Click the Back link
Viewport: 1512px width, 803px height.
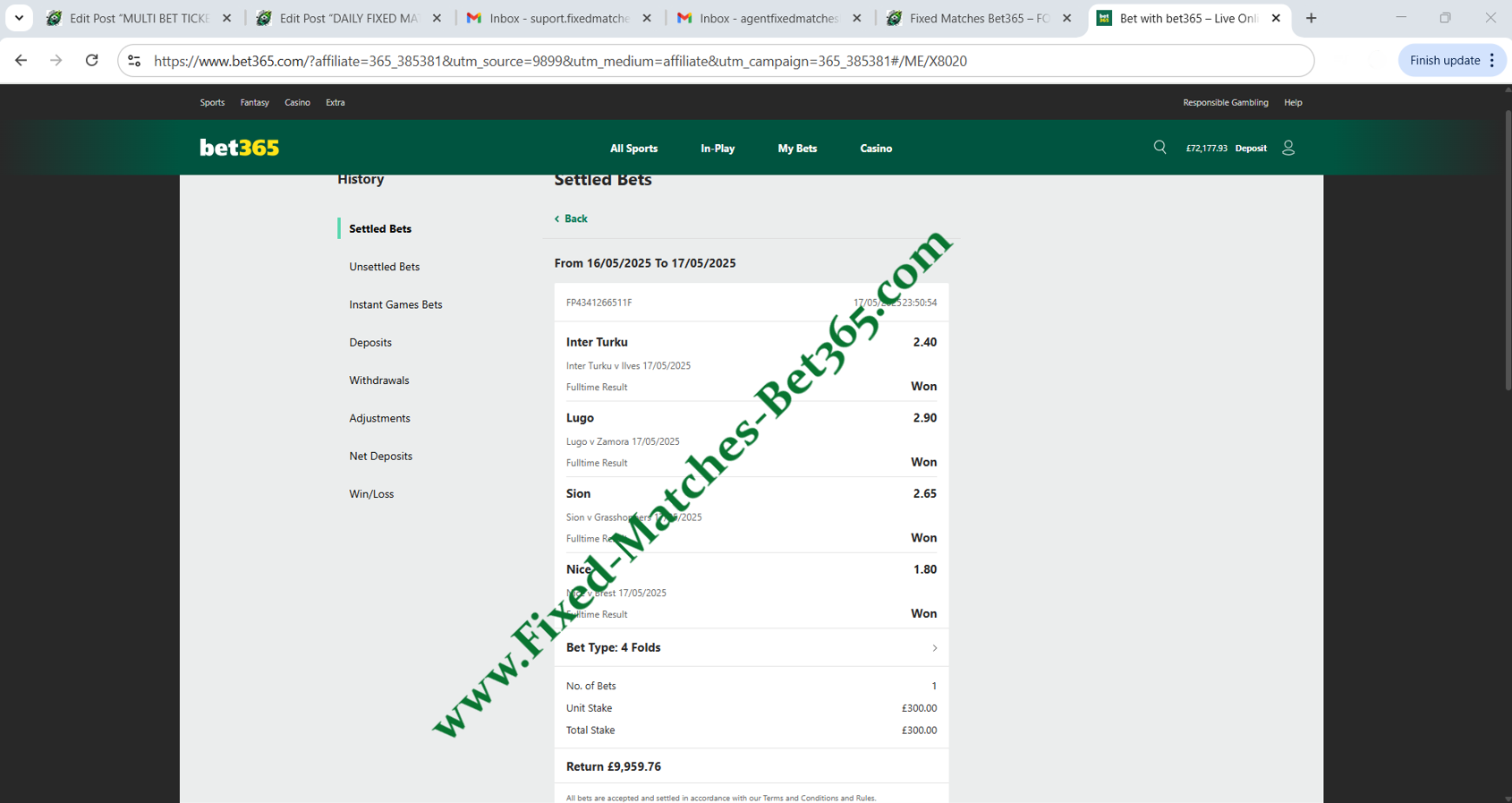click(571, 218)
